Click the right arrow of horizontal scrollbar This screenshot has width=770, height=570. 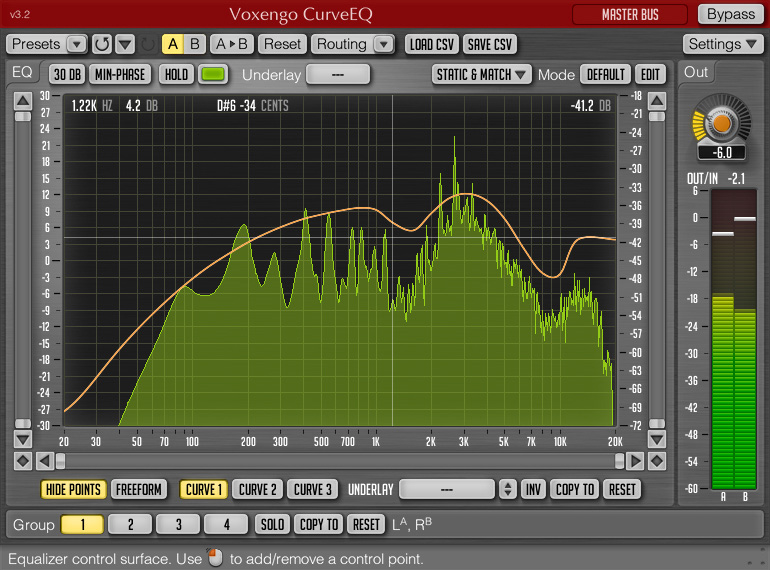click(x=635, y=461)
